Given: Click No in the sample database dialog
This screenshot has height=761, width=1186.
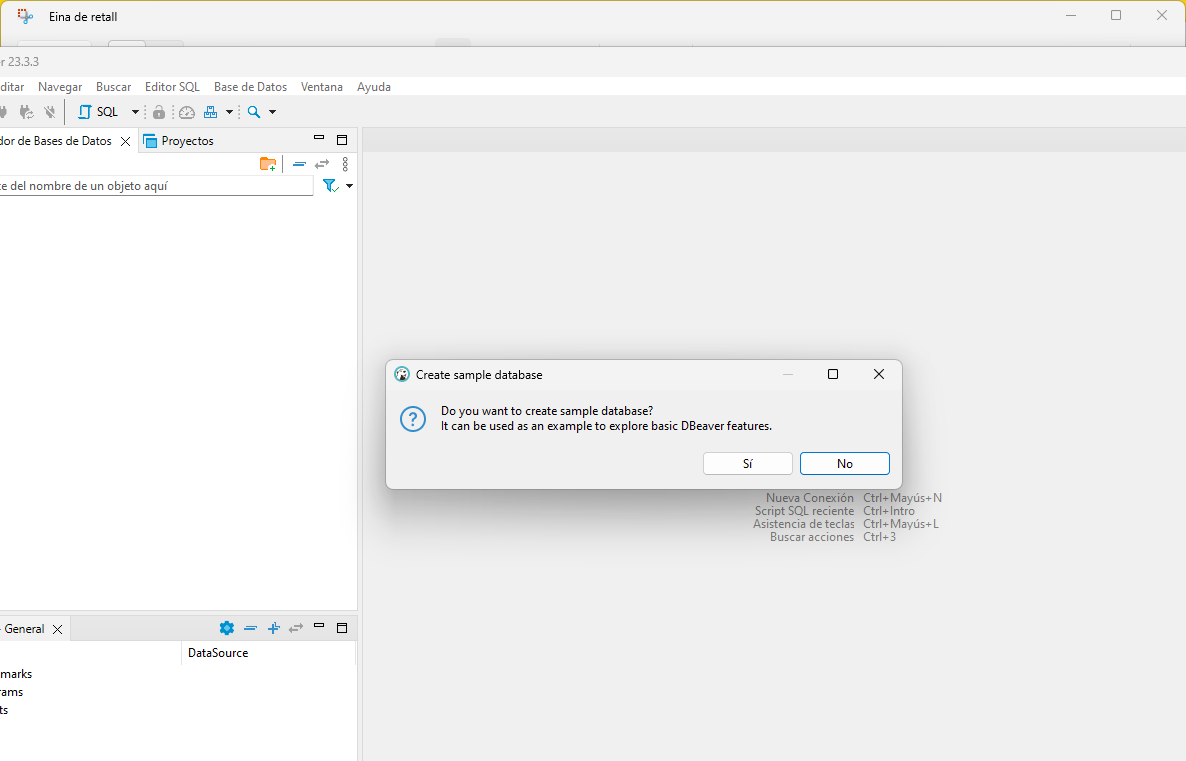Looking at the screenshot, I should 844,464.
